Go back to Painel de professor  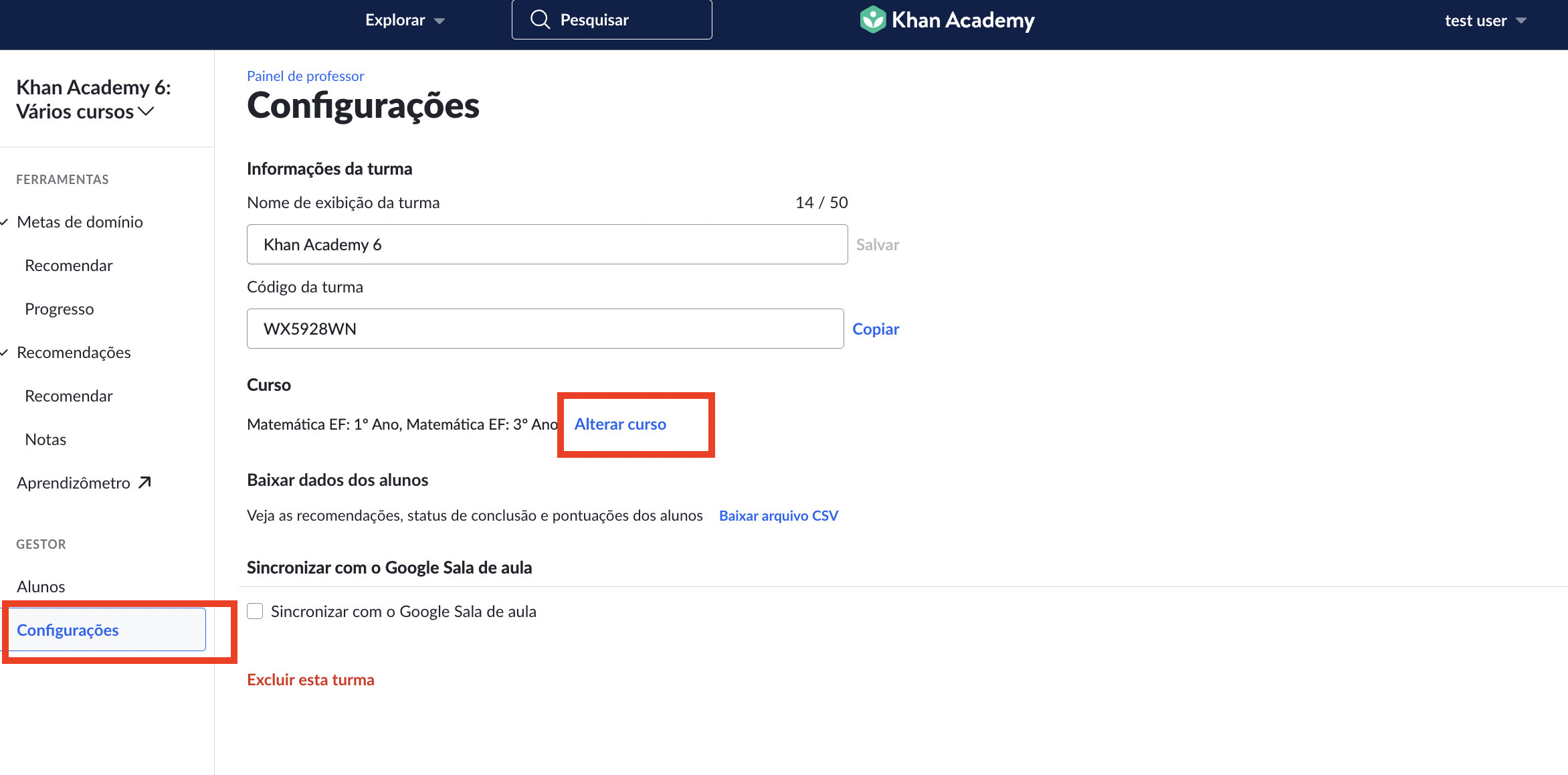[305, 76]
